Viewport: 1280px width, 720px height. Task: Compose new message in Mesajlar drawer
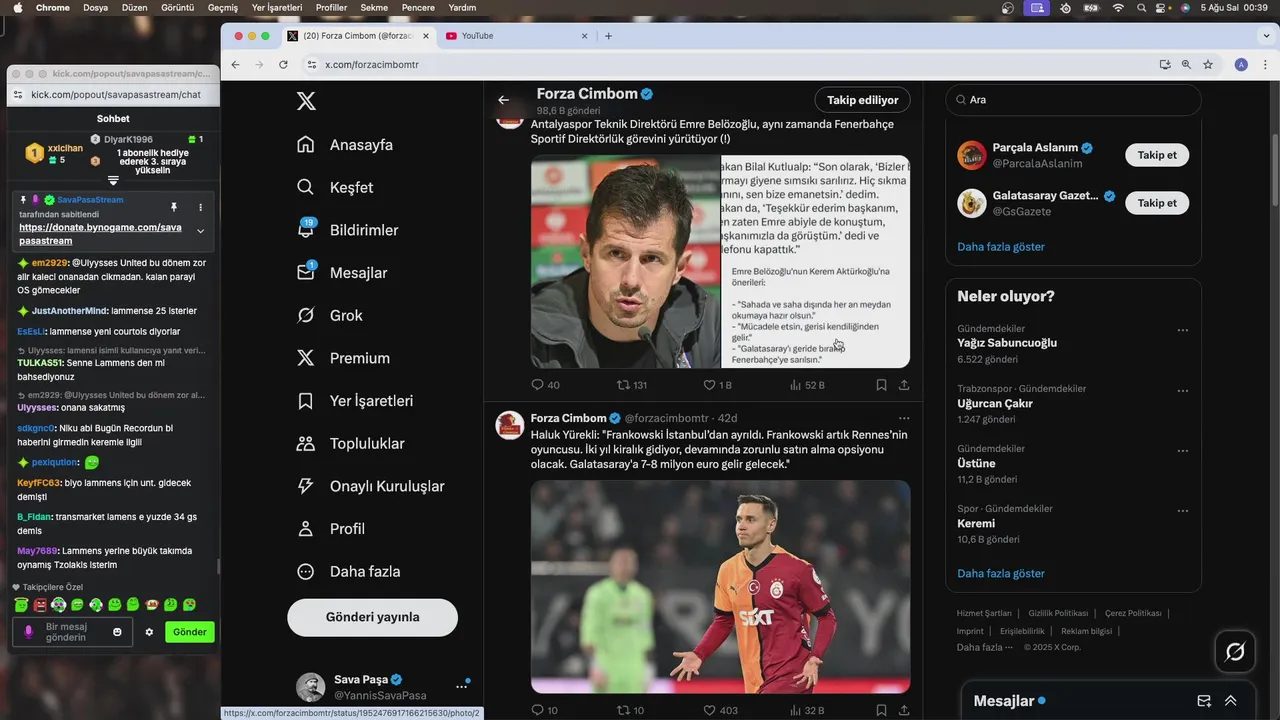click(1204, 701)
